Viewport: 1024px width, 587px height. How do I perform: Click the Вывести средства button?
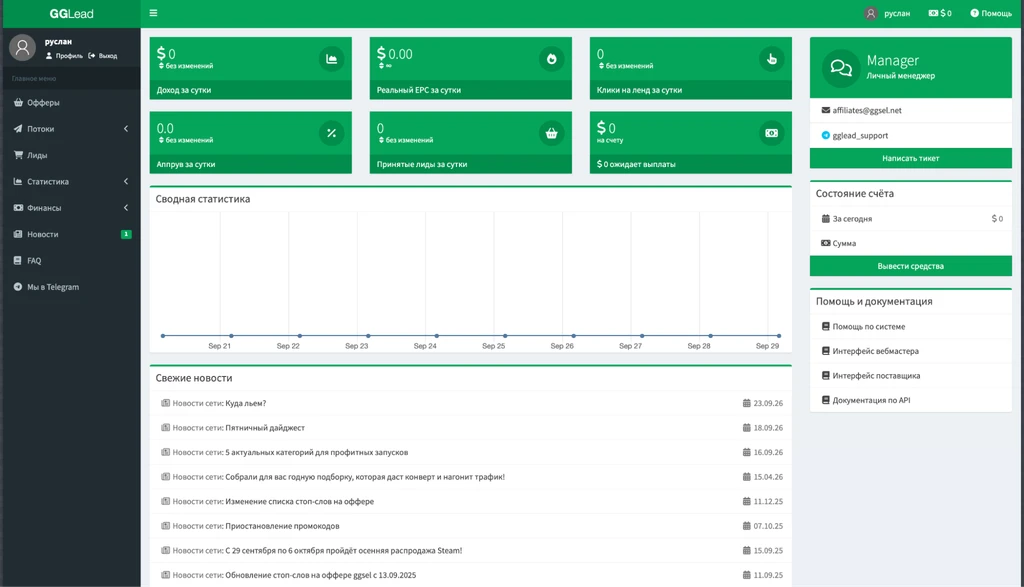point(910,266)
